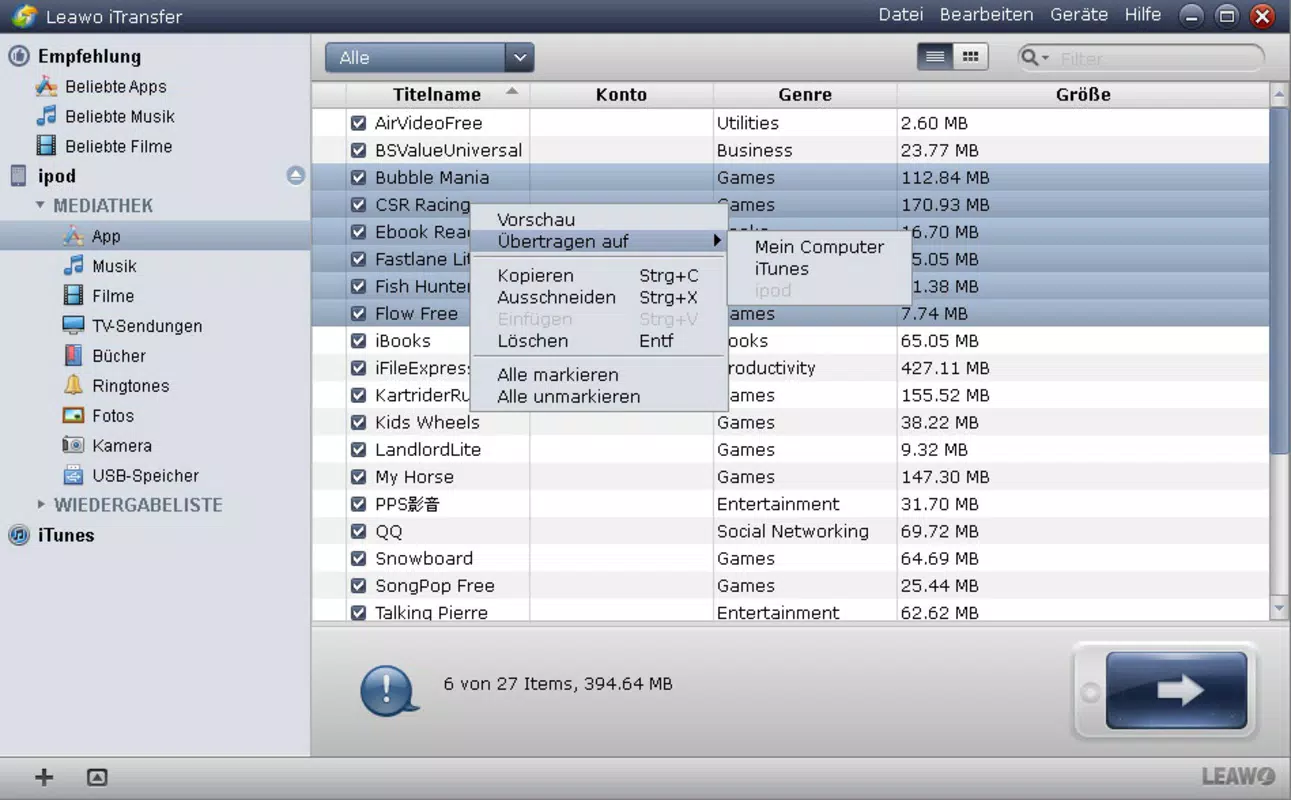Viewport: 1291px width, 800px height.
Task: Uncheck the AirVideoFree checkbox
Action: [x=358, y=123]
